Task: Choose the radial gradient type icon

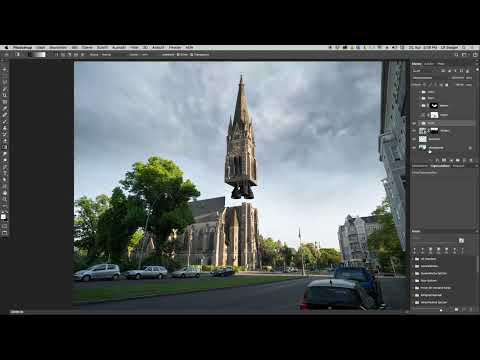Action: coord(63,55)
